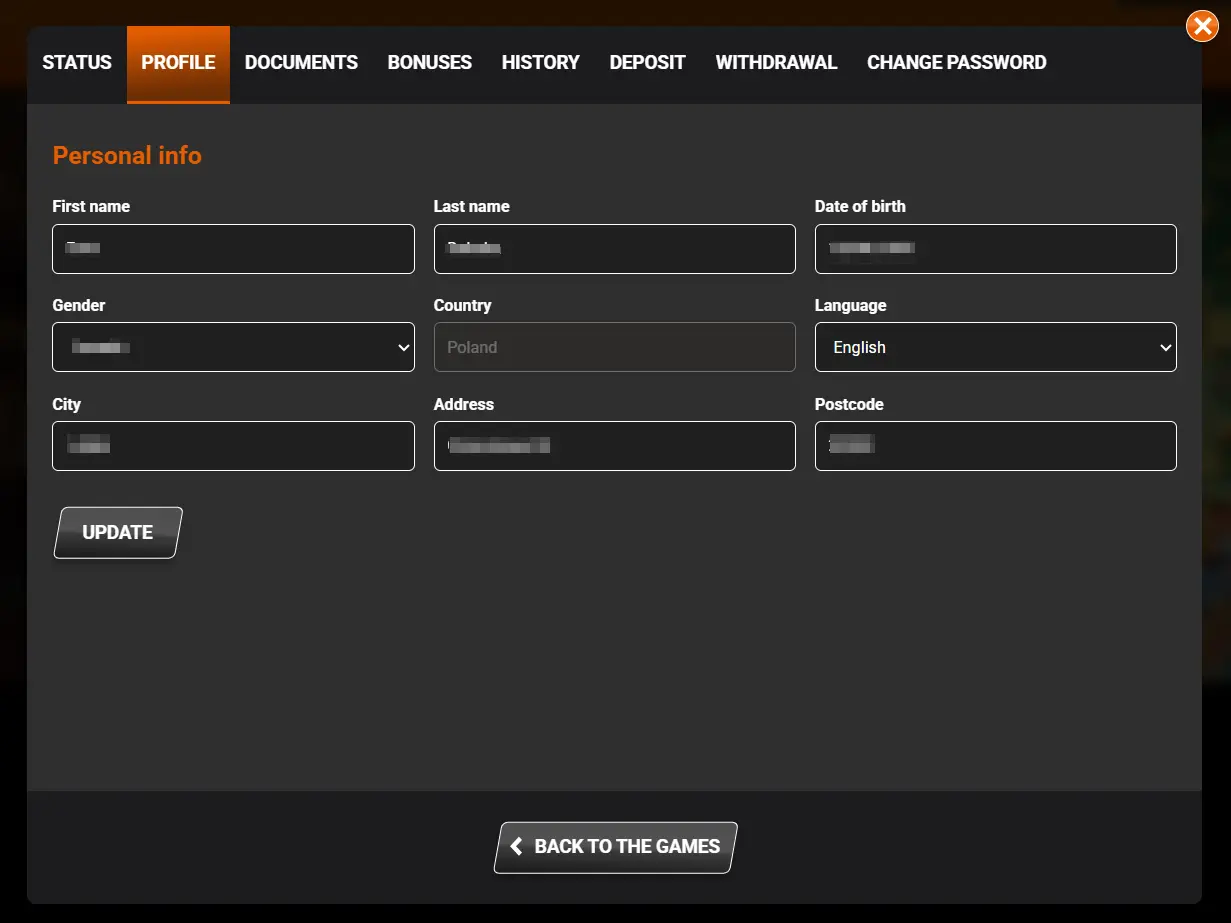Click the Date of birth field
This screenshot has width=1231, height=923.
[x=996, y=249]
